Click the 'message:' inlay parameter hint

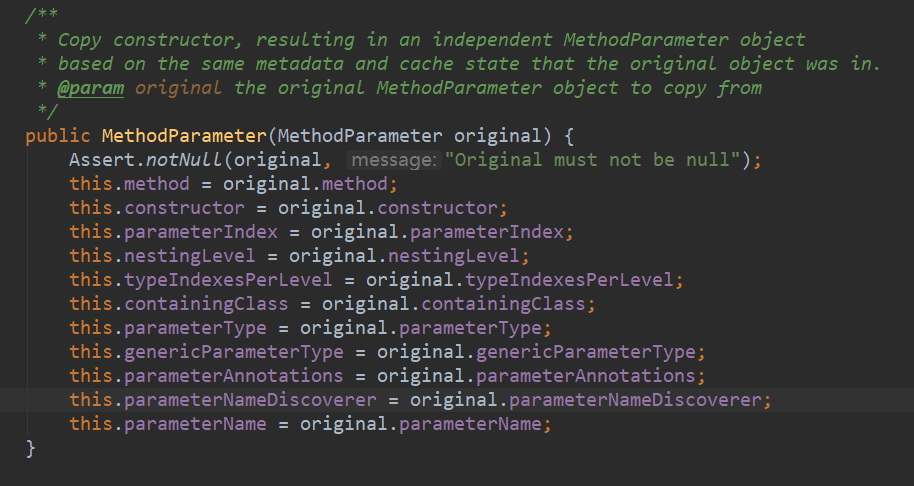[392, 160]
